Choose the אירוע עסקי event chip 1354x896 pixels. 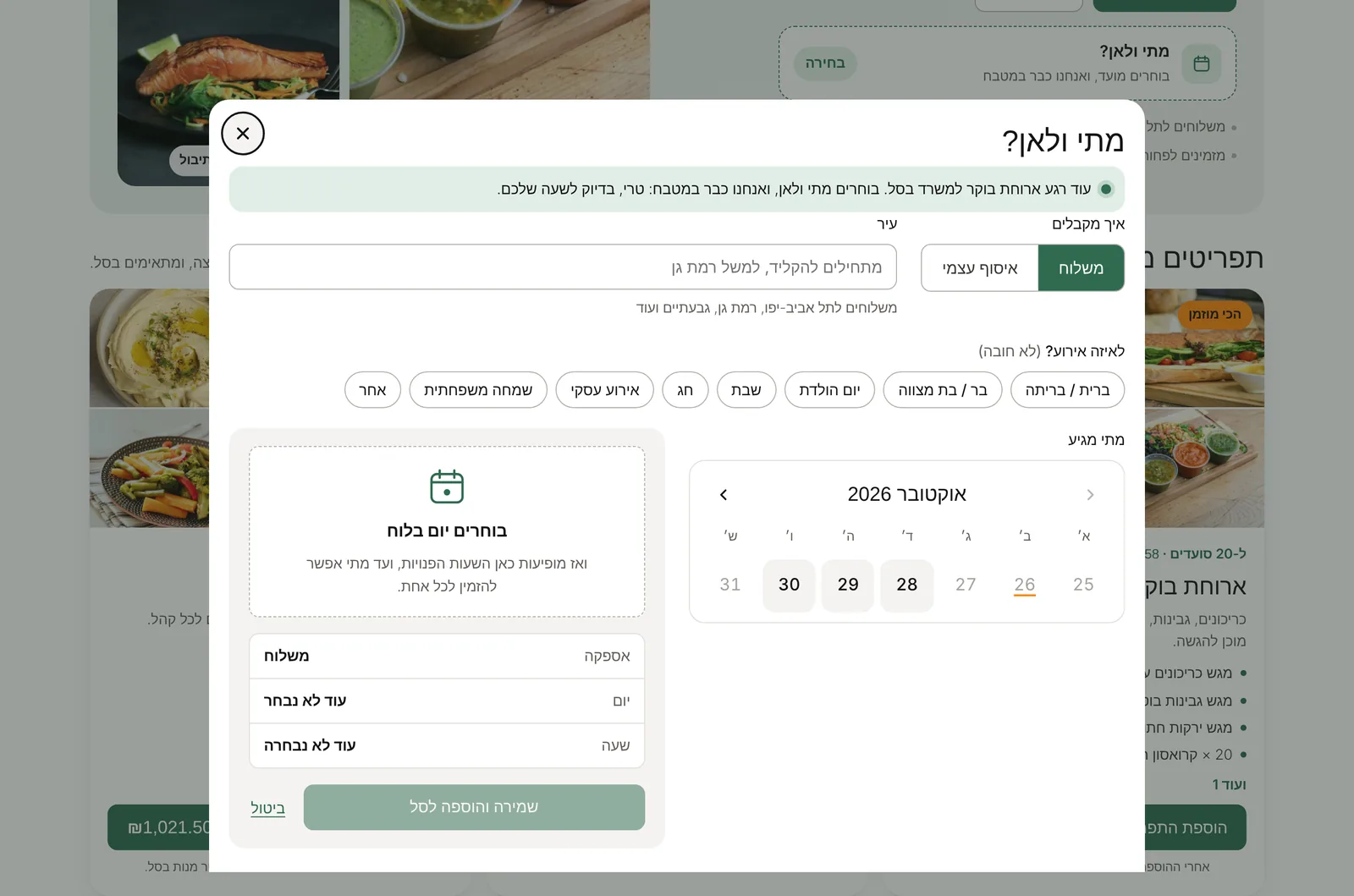(x=605, y=390)
